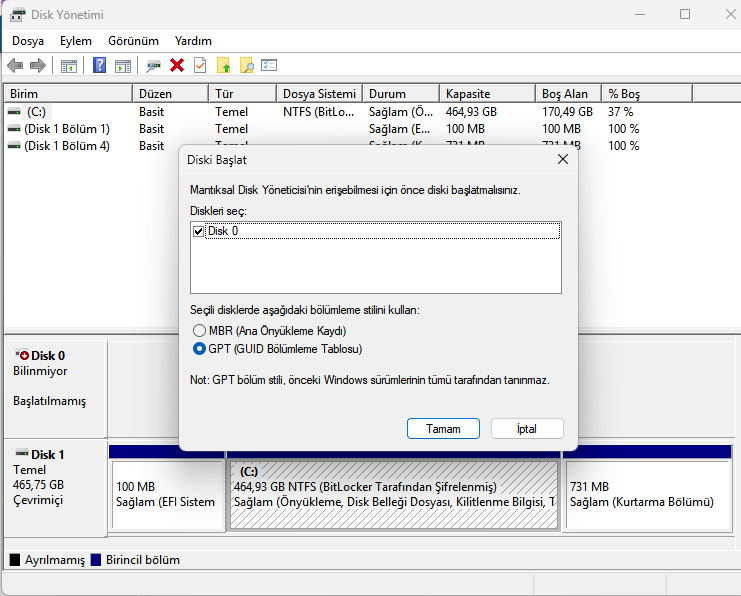Click the drive icon beside Disk 1 Bölüm 4
741x596 pixels.
[14, 146]
